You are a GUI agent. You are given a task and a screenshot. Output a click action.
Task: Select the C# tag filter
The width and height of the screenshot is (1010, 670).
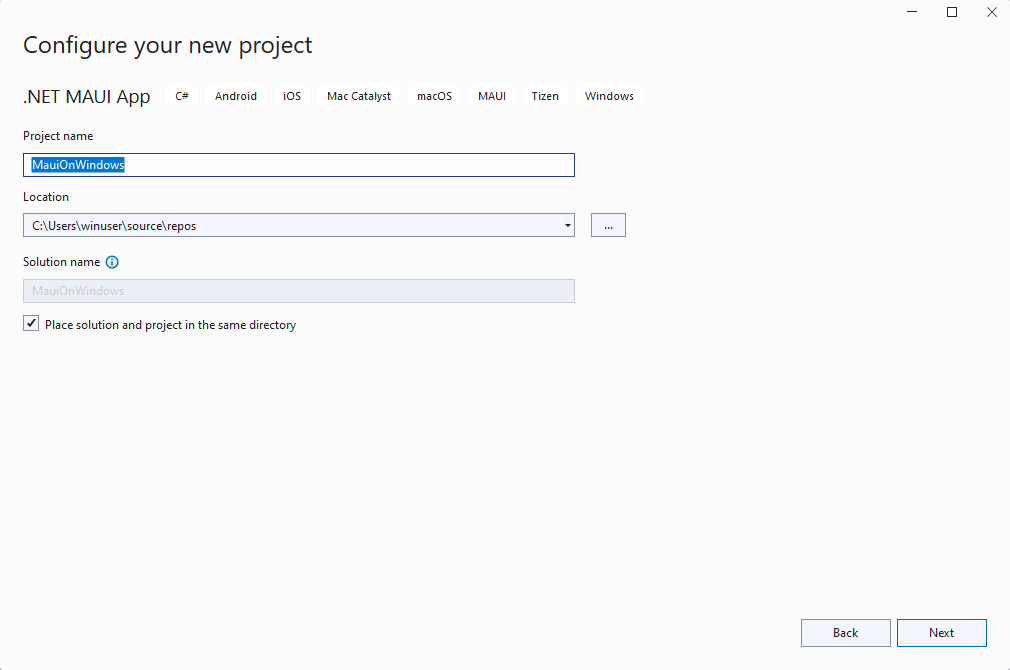tap(181, 96)
